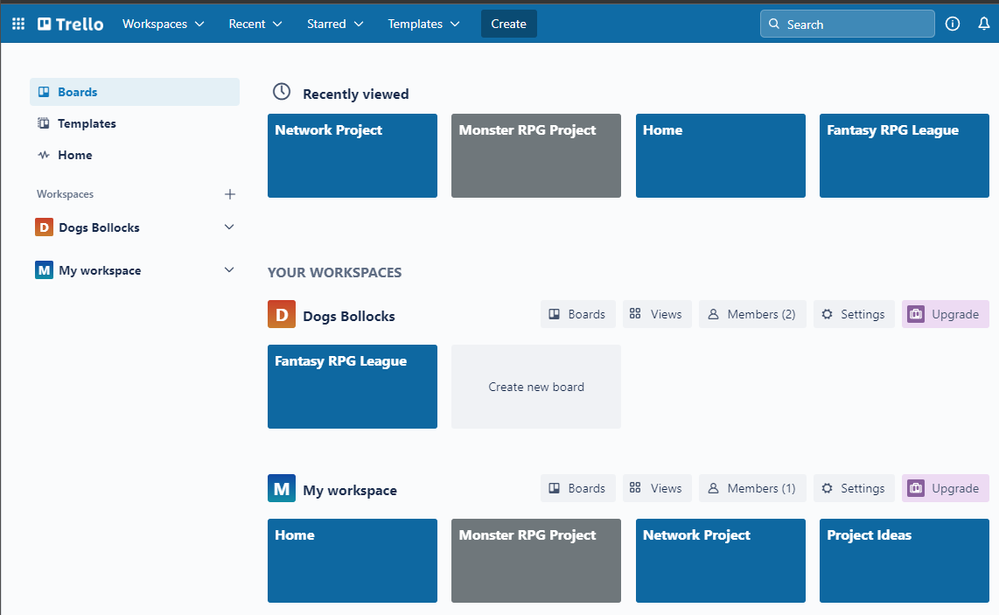Viewport: 999px width, 615px height.
Task: Open Fantasy RPG League in Recently viewed
Action: 904,156
